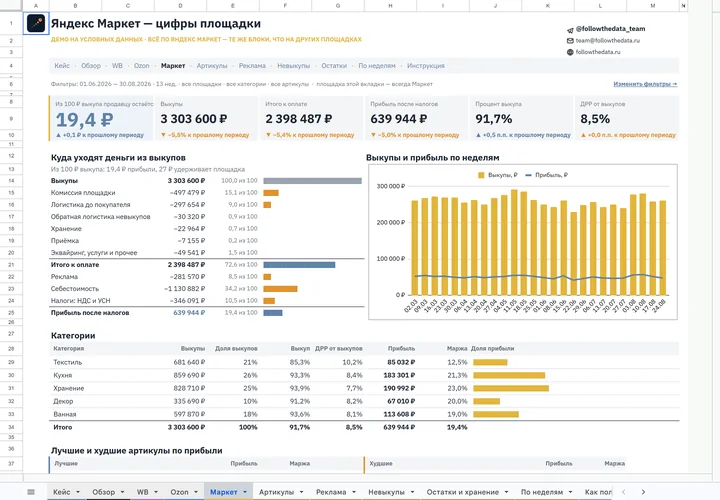The image size is (720, 500).
Task: Click the 2 398 487 ₽ Итого к оплате KPI
Action: (x=298, y=119)
